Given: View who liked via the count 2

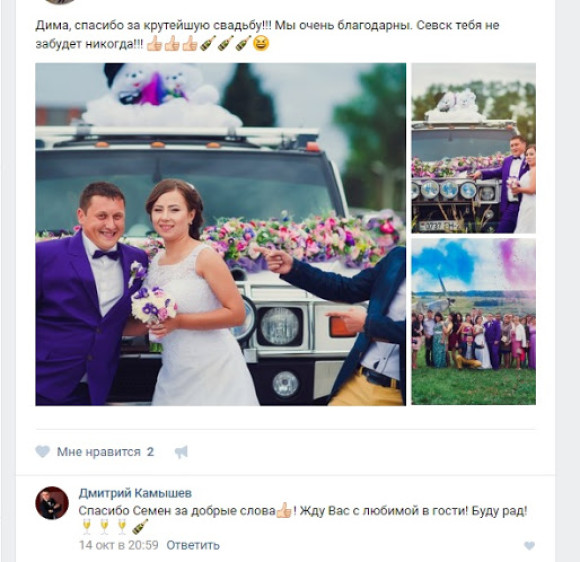Looking at the screenshot, I should [150, 452].
